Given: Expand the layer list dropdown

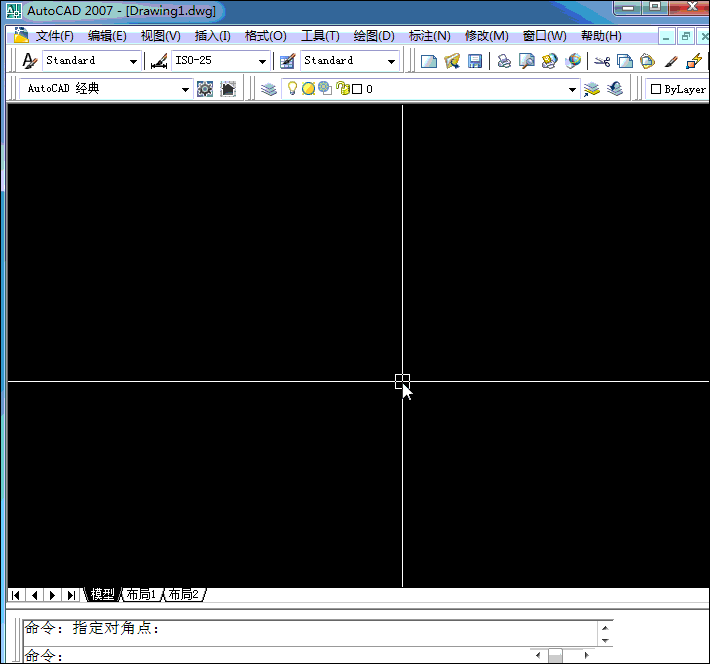Looking at the screenshot, I should [573, 89].
